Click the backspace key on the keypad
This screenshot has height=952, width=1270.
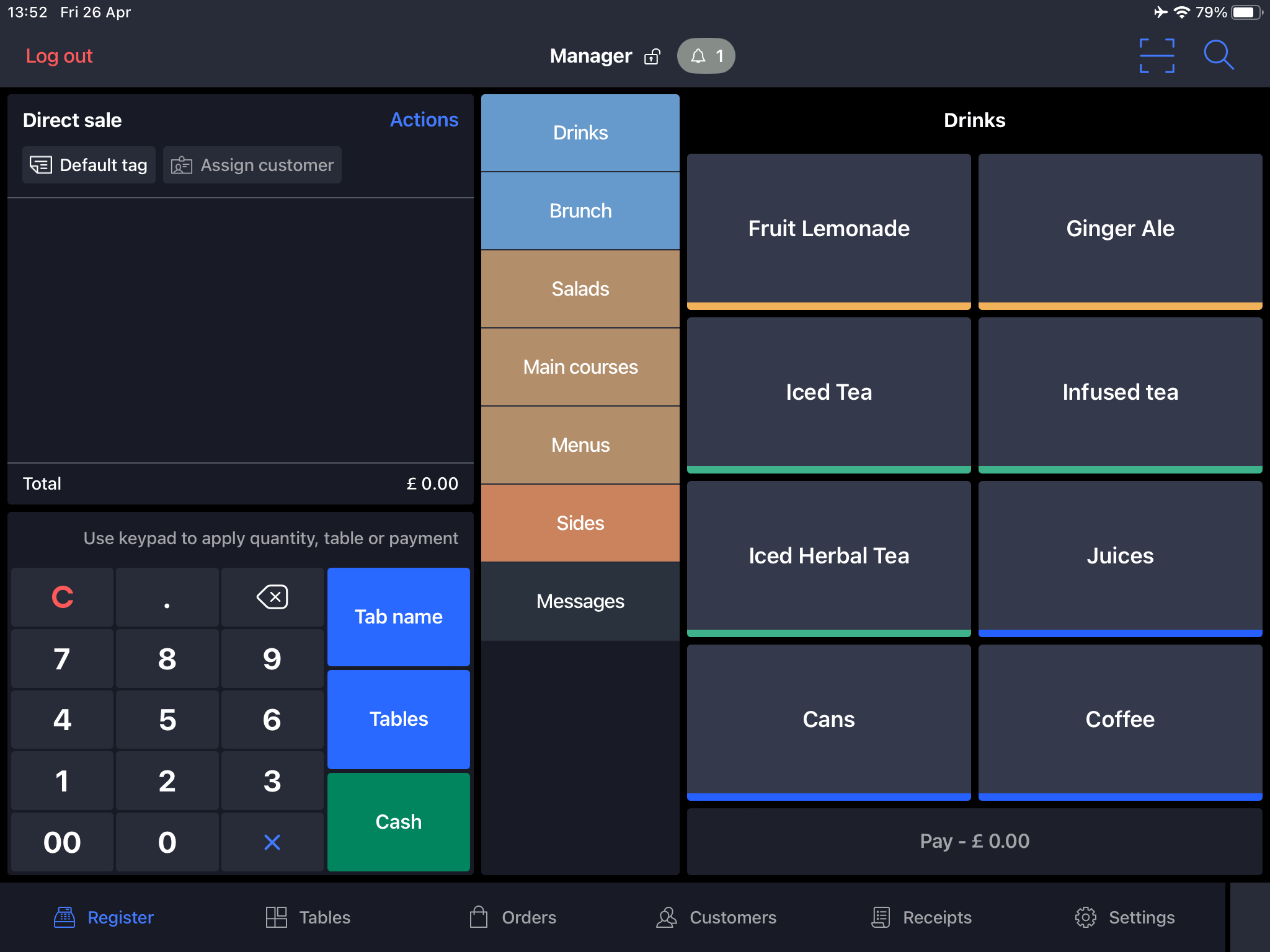(x=272, y=597)
